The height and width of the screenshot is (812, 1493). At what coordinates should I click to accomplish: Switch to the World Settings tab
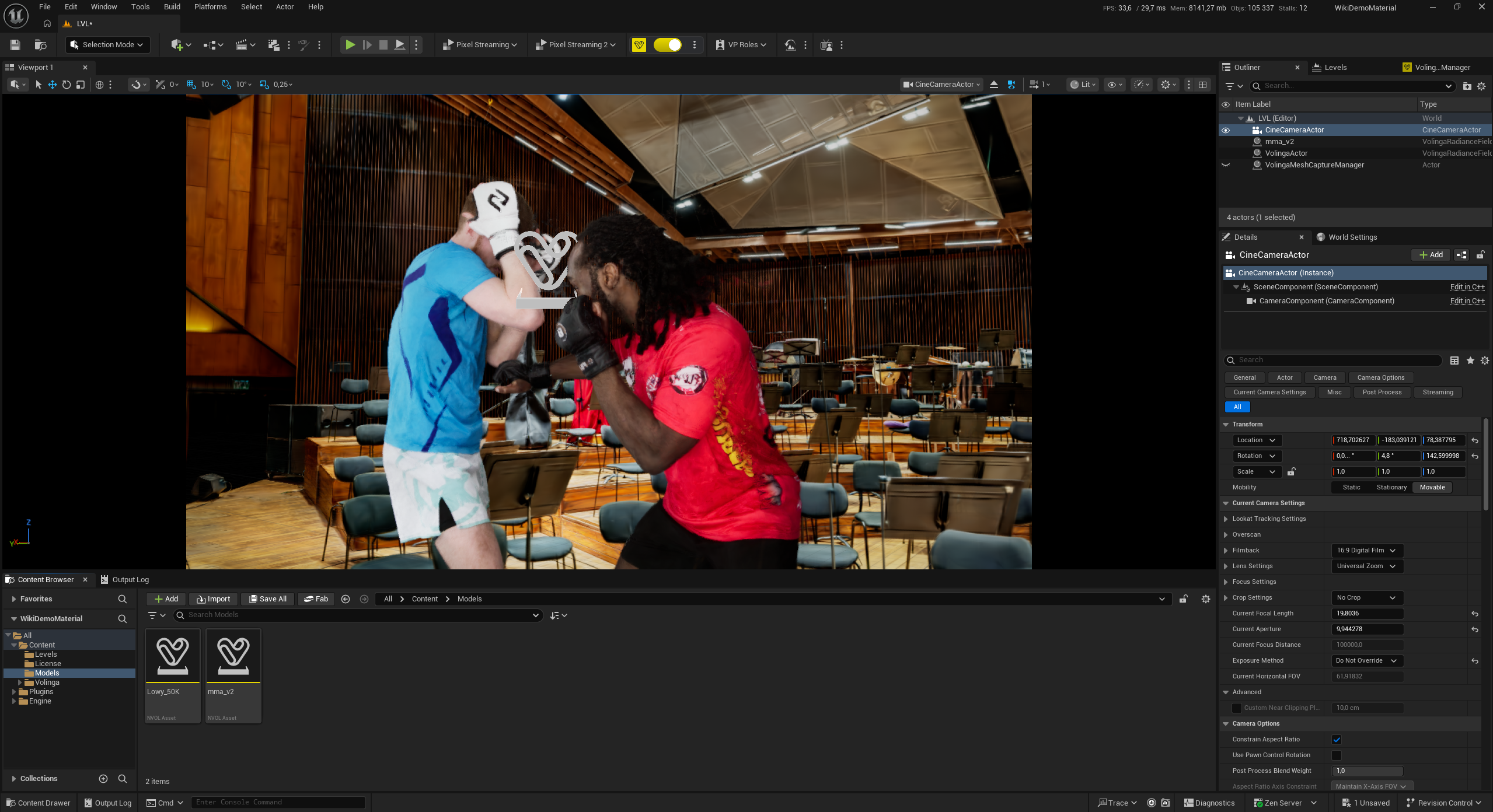[1352, 237]
